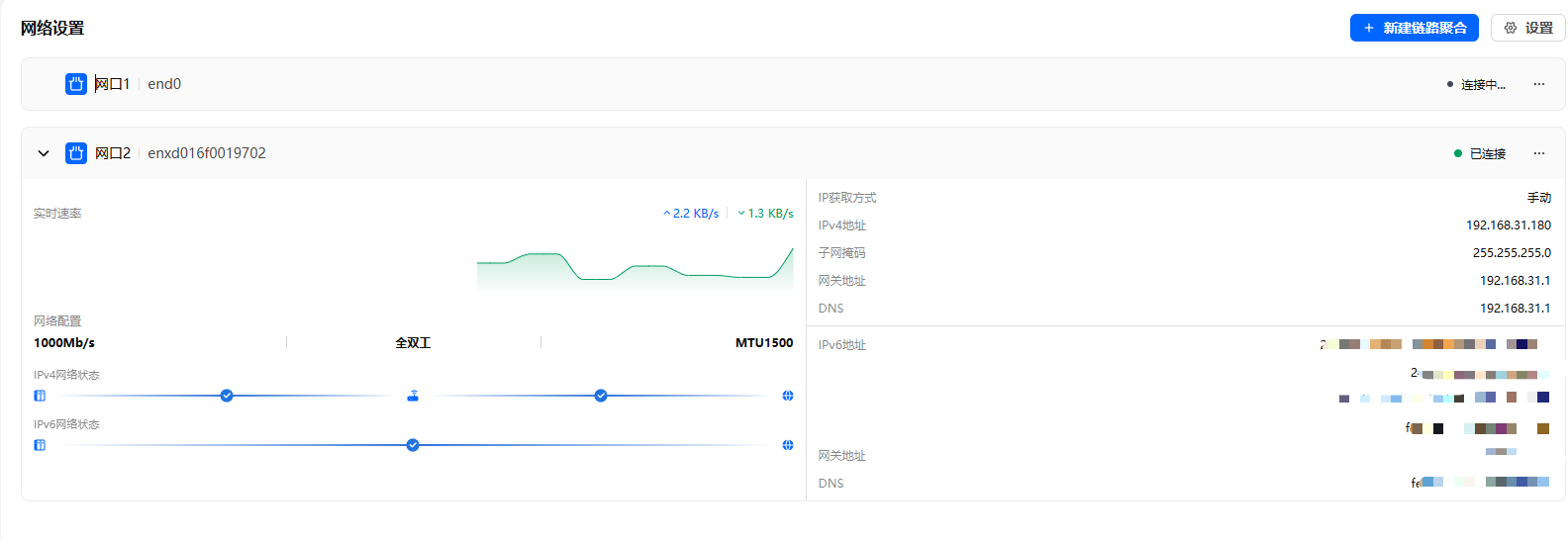The height and width of the screenshot is (540, 1568).
Task: Click the IPv4网络状态 label
Action: click(66, 375)
